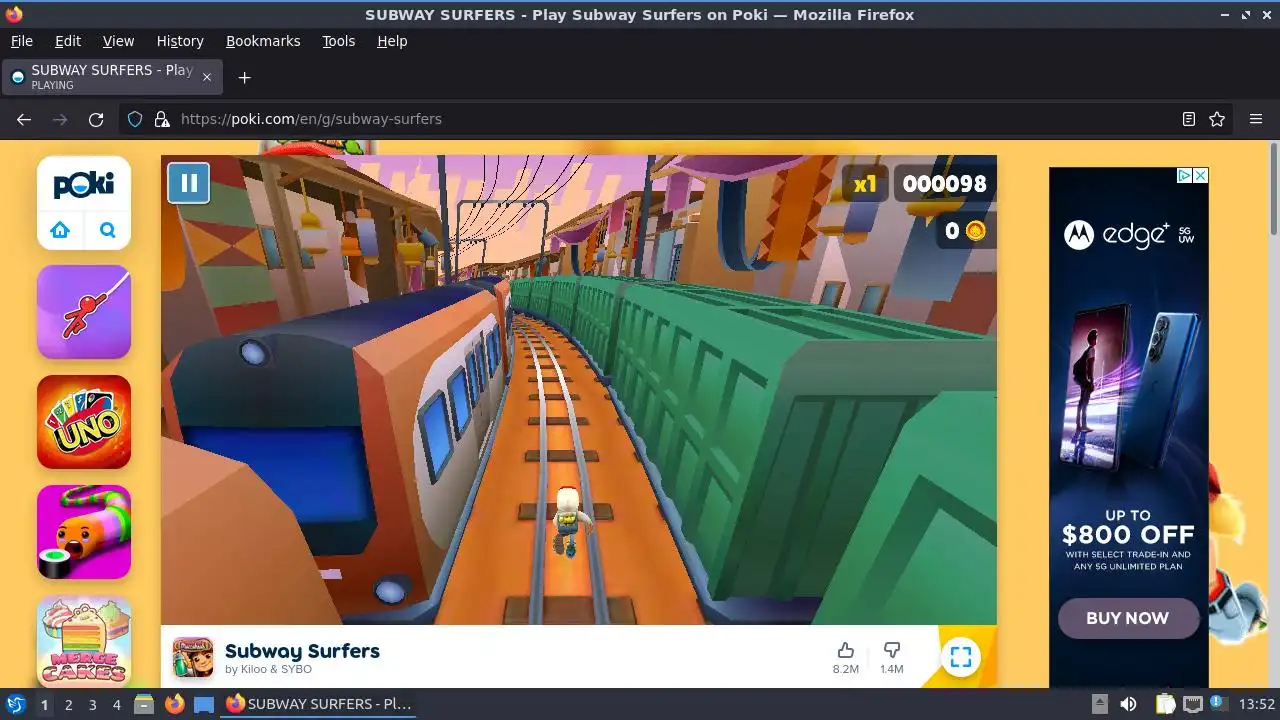Open the Bookmarks menu
The image size is (1280, 720).
click(263, 41)
